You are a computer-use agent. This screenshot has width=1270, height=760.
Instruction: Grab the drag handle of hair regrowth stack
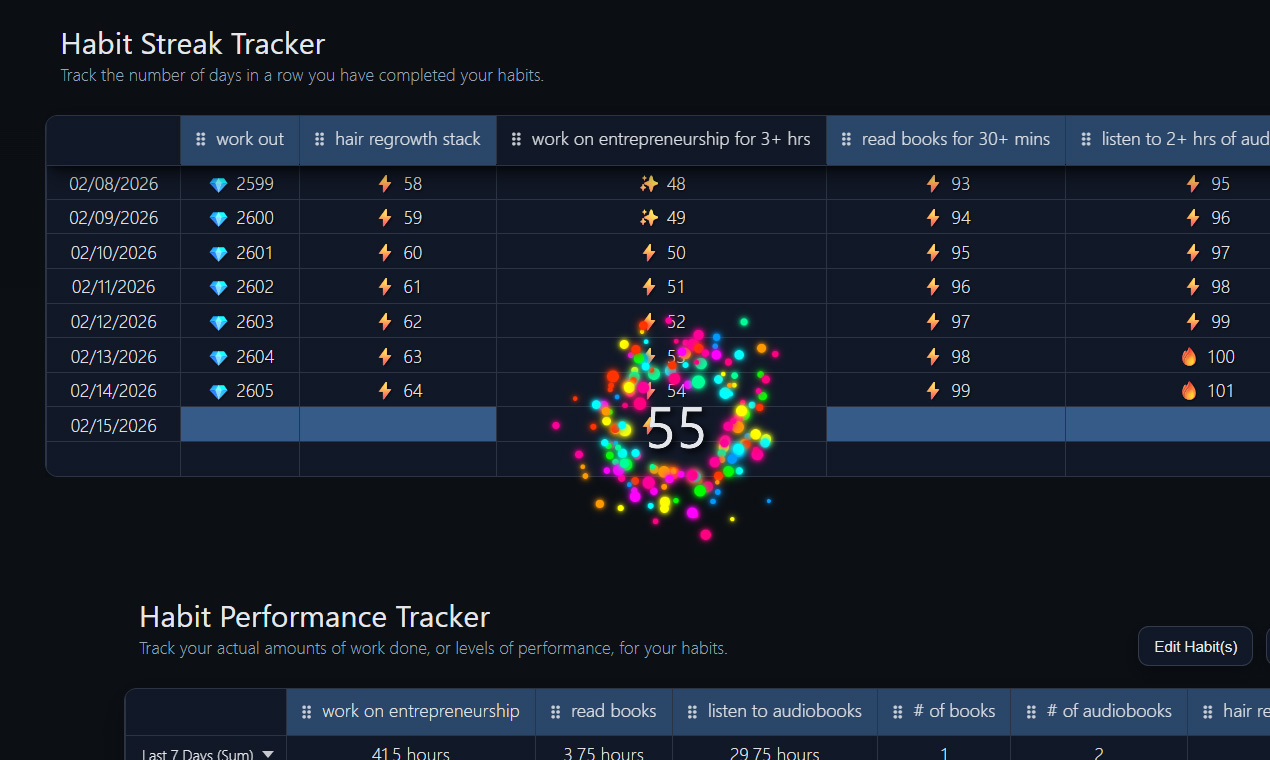click(320, 140)
